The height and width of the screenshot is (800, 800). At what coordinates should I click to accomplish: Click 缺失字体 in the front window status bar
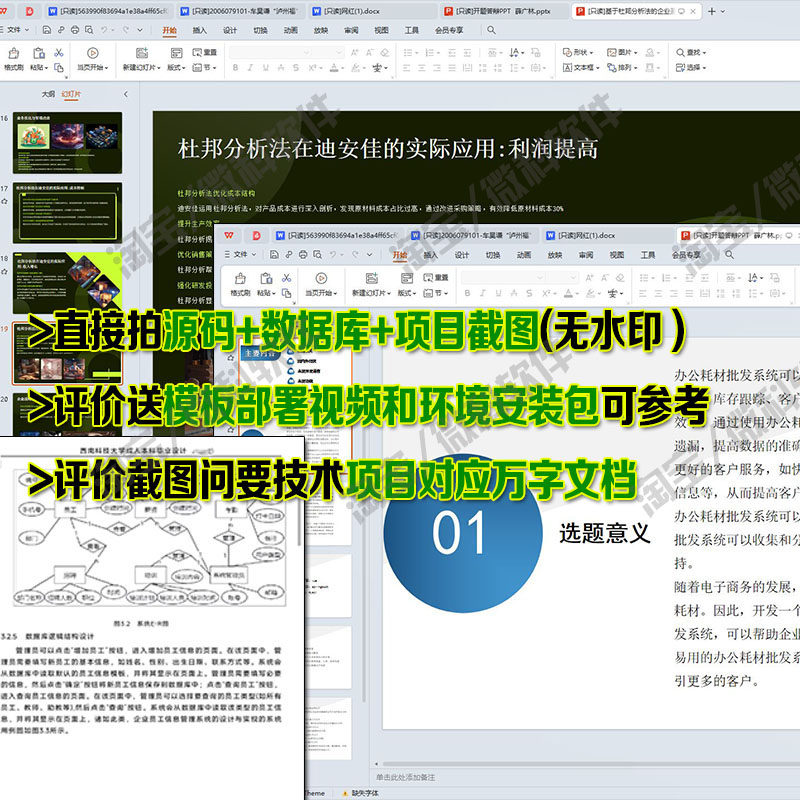tap(360, 793)
